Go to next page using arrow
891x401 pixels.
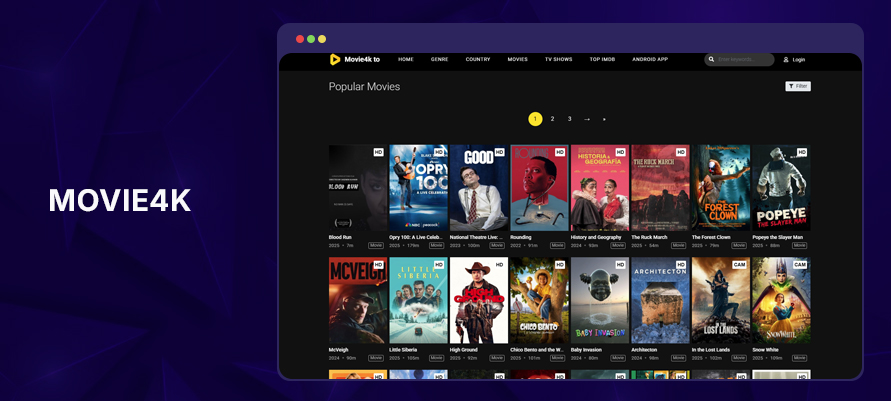(x=587, y=119)
